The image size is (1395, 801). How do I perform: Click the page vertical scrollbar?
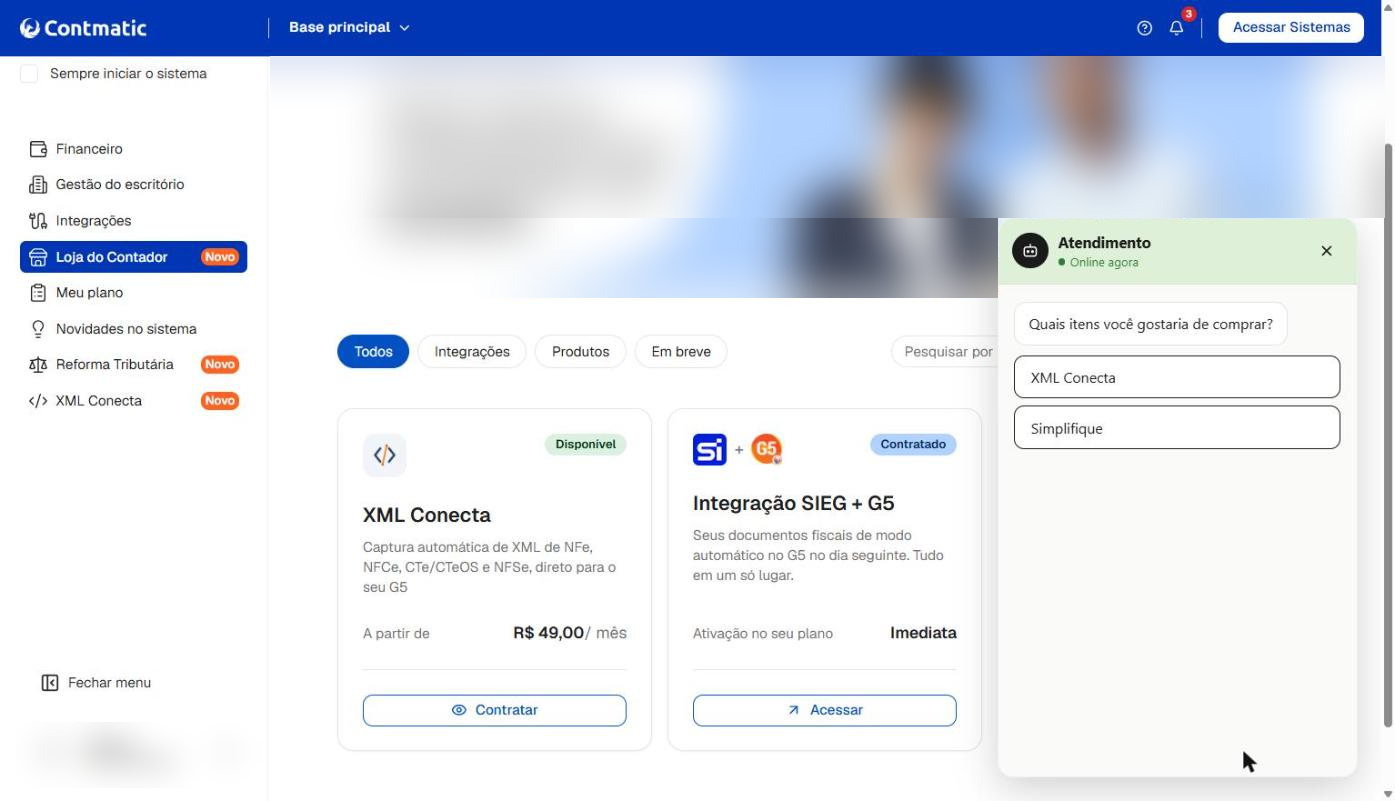(x=1387, y=435)
